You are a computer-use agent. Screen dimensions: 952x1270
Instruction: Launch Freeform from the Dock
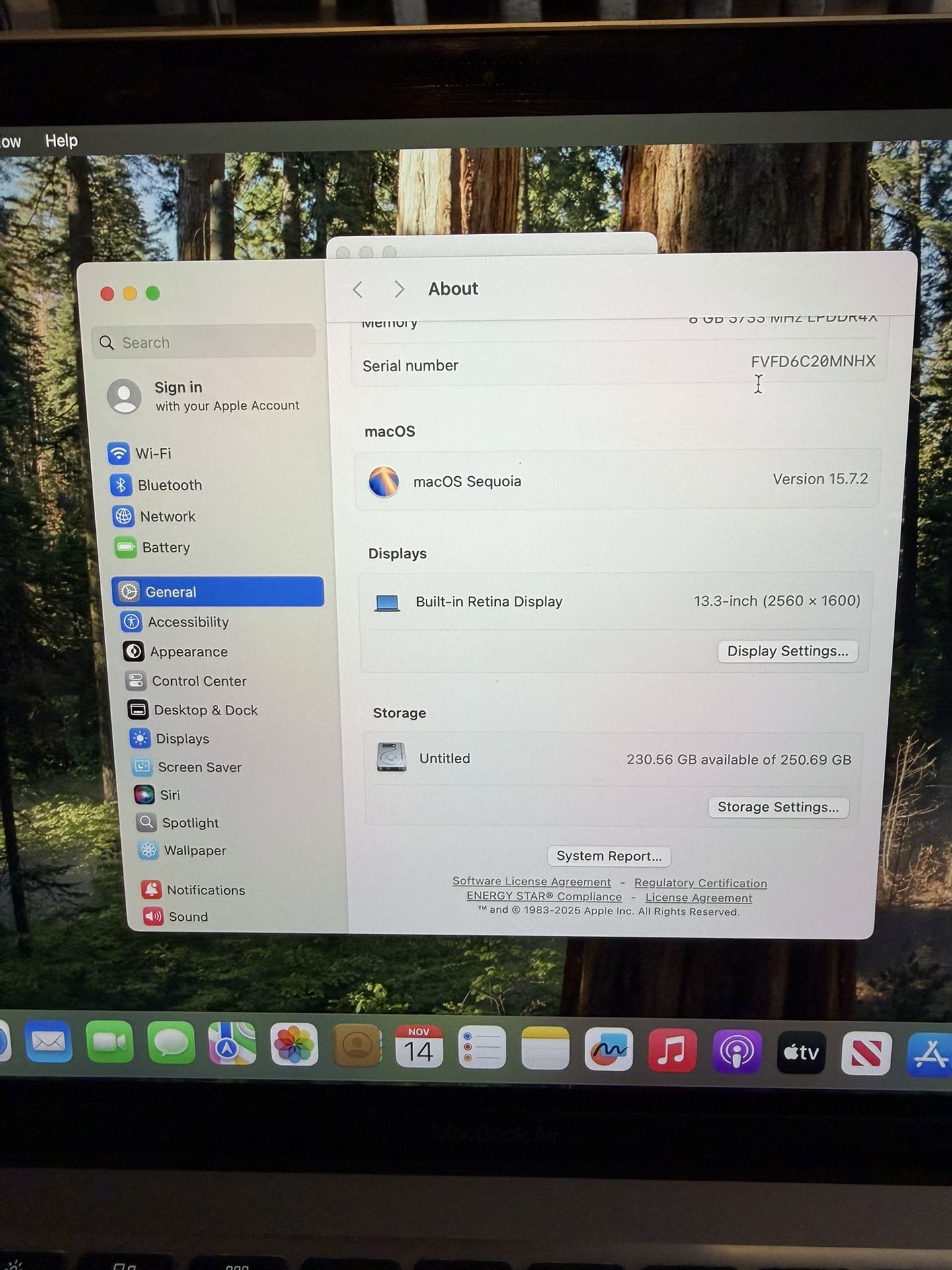point(609,1049)
